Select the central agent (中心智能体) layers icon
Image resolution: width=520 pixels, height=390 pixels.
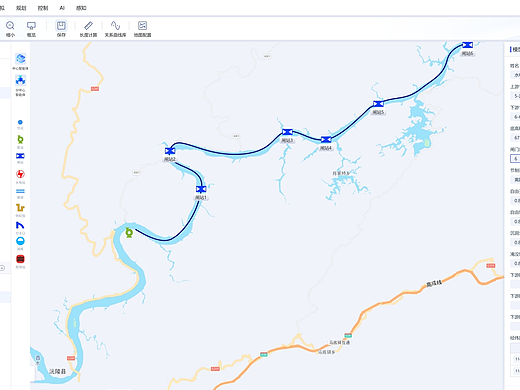click(21, 59)
